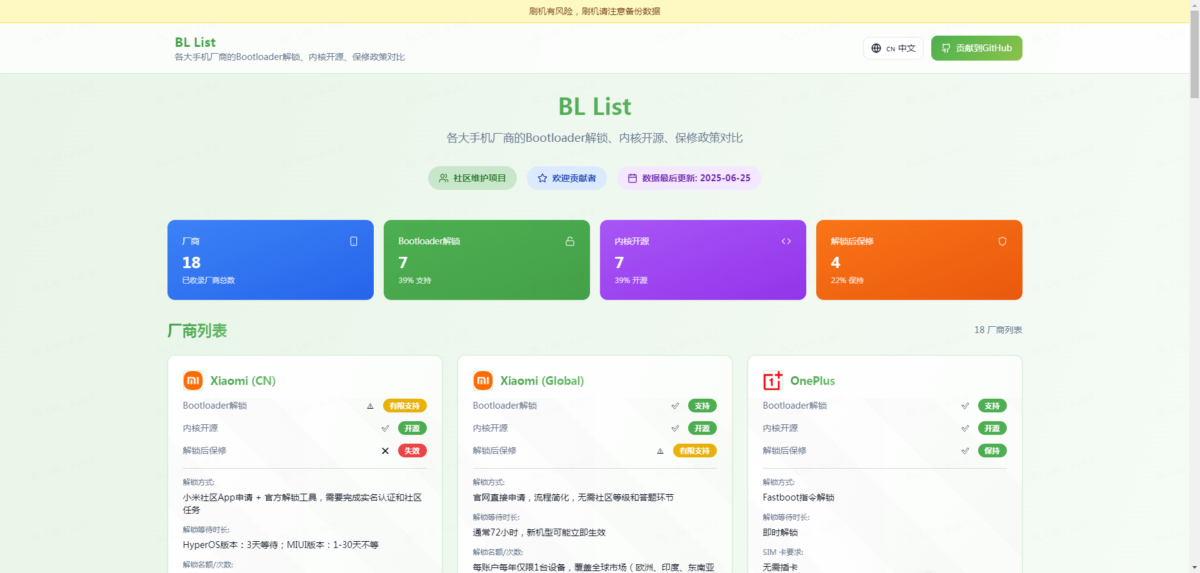Click the blue 厂商 18 stat card

pyautogui.click(x=270, y=260)
